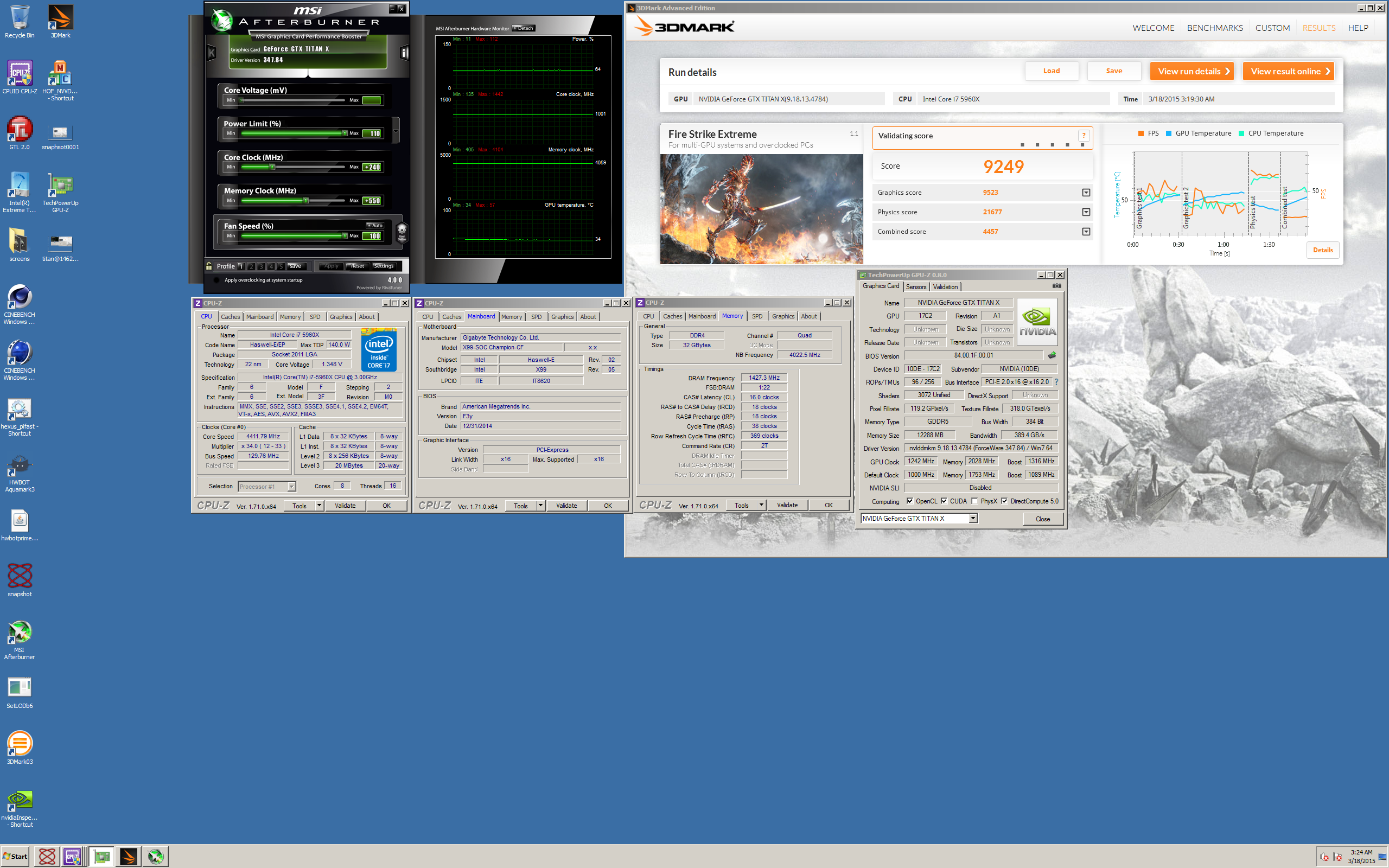
Task: Click the Kombustor K icon in Afterburner
Action: click(x=211, y=53)
